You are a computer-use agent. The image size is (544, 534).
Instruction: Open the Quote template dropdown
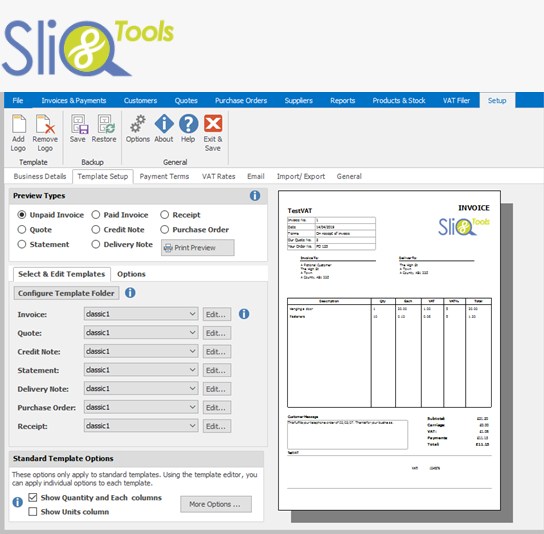[x=141, y=333]
